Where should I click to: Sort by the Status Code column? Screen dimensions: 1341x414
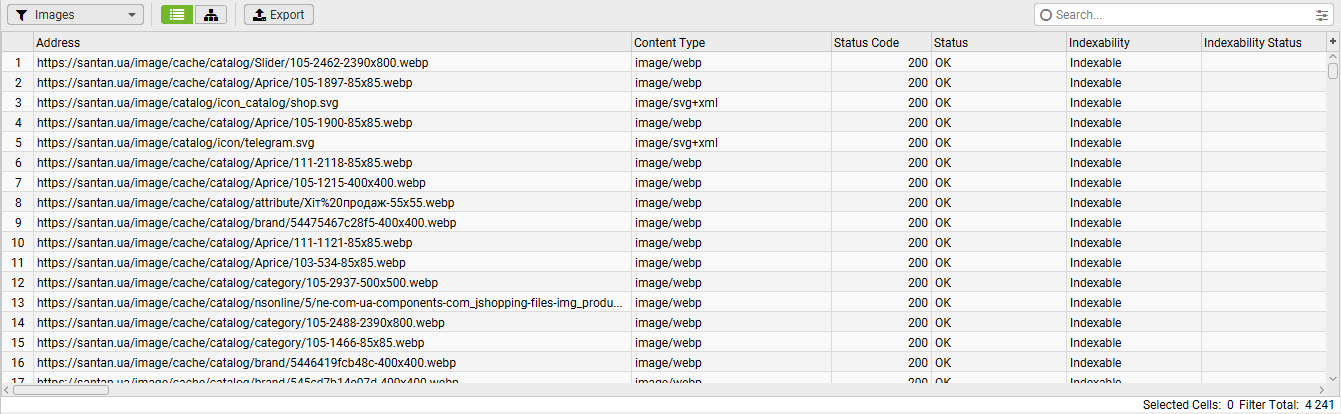click(x=880, y=43)
